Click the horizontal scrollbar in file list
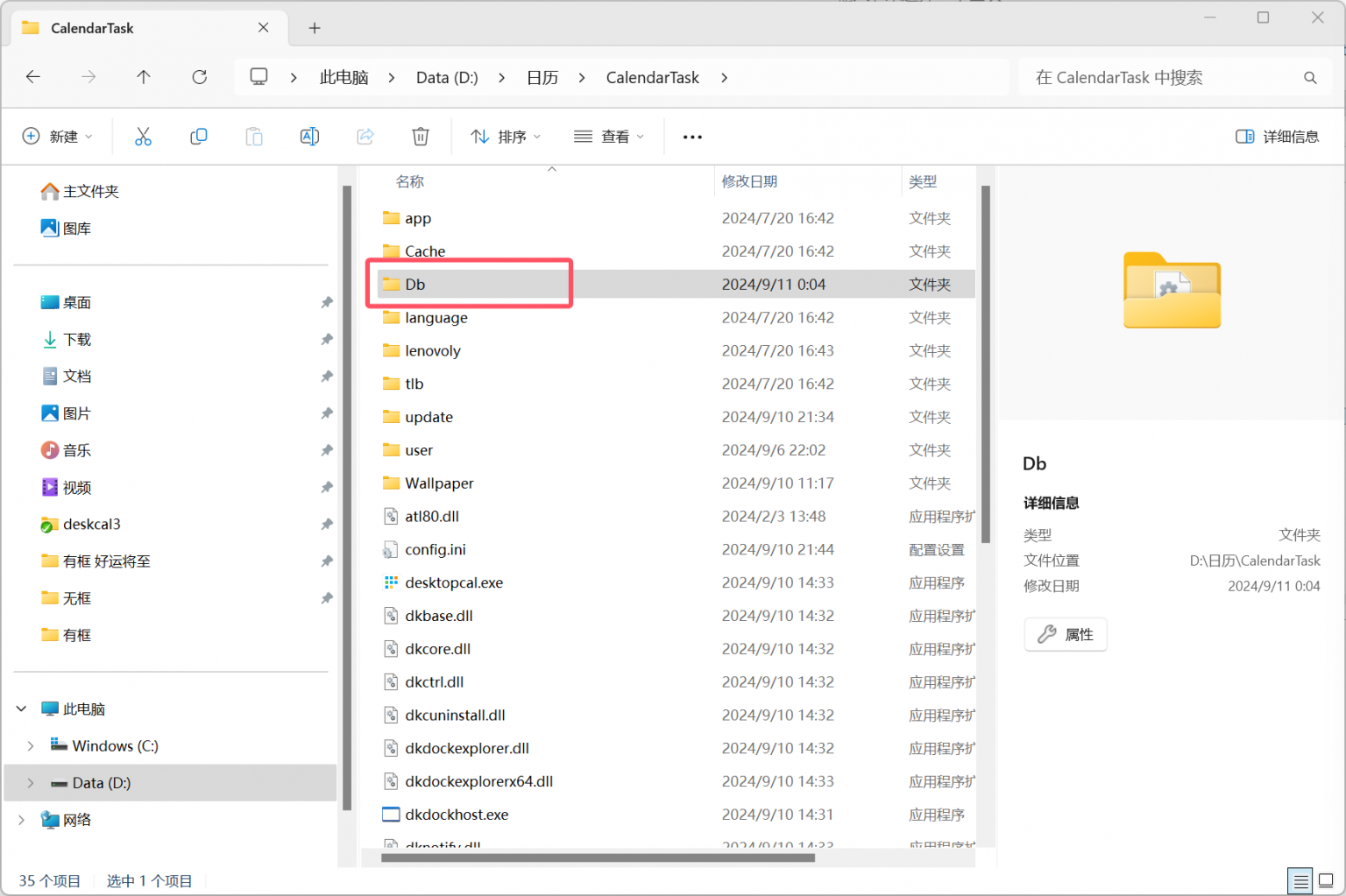The image size is (1346, 896). pos(598,858)
